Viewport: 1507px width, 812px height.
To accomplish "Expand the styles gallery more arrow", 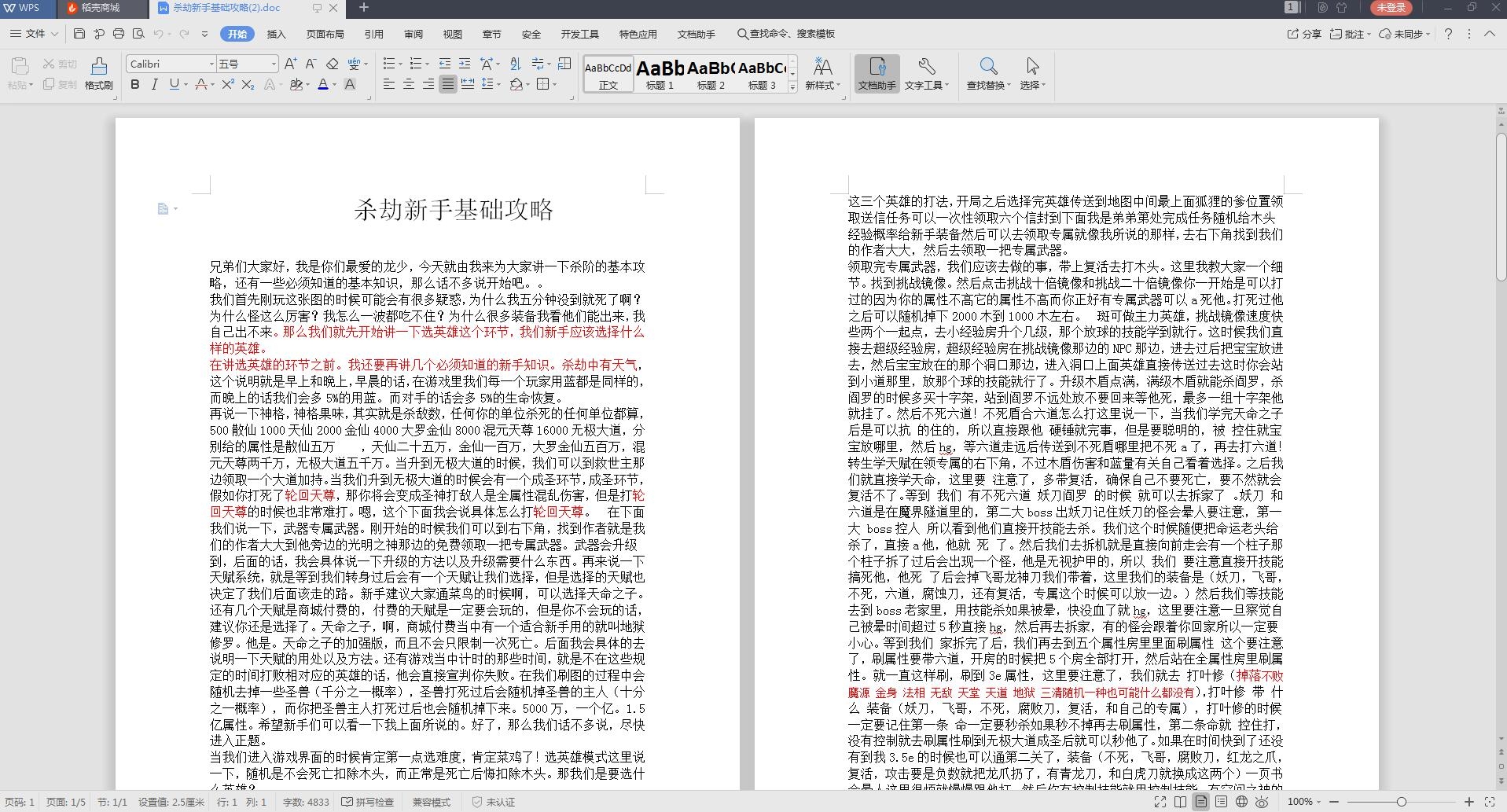I will pyautogui.click(x=792, y=86).
